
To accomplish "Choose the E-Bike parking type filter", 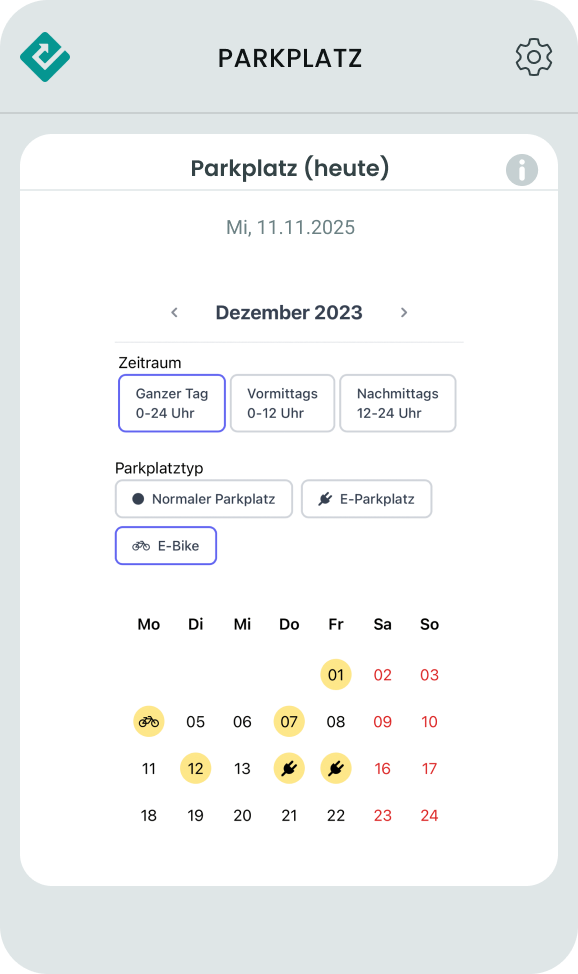I will [166, 545].
